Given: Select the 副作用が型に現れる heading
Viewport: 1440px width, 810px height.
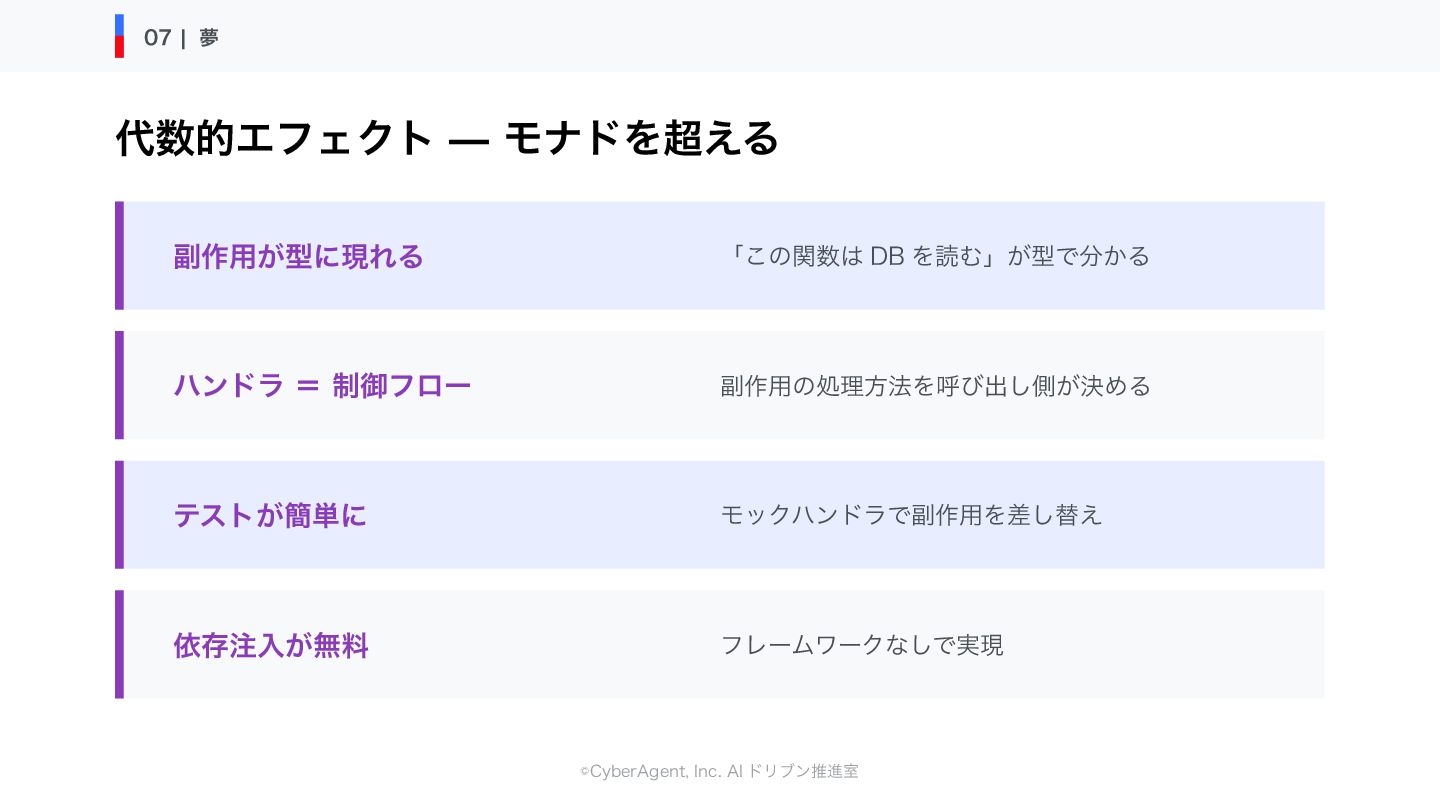Looking at the screenshot, I should (298, 257).
